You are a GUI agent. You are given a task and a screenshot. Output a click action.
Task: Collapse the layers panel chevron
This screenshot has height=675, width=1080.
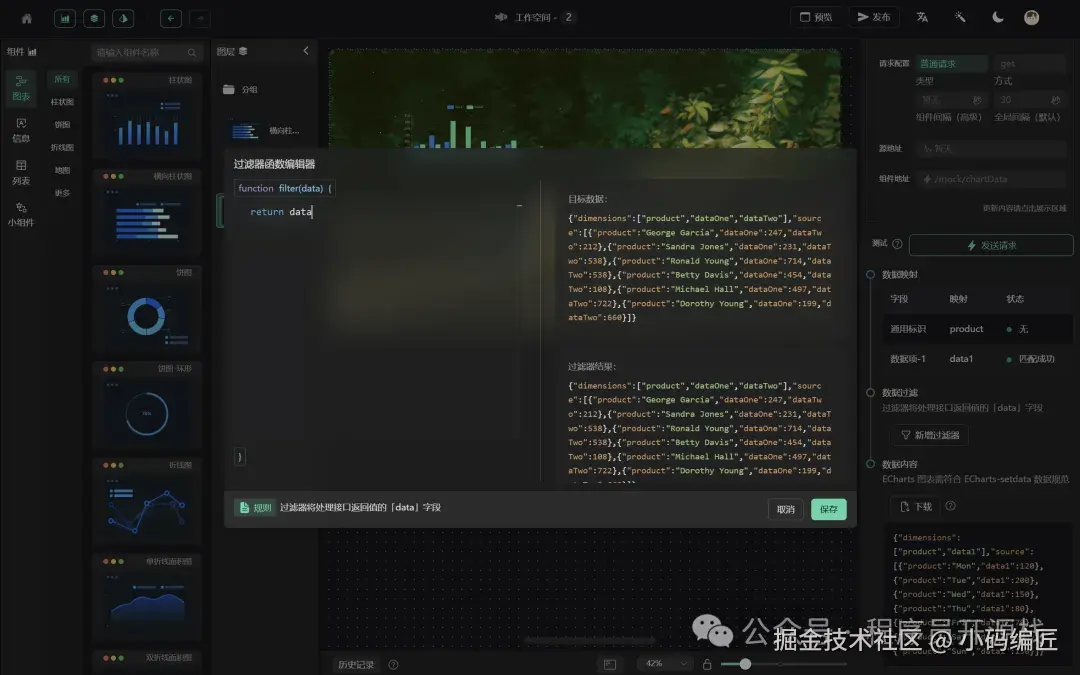(x=306, y=51)
